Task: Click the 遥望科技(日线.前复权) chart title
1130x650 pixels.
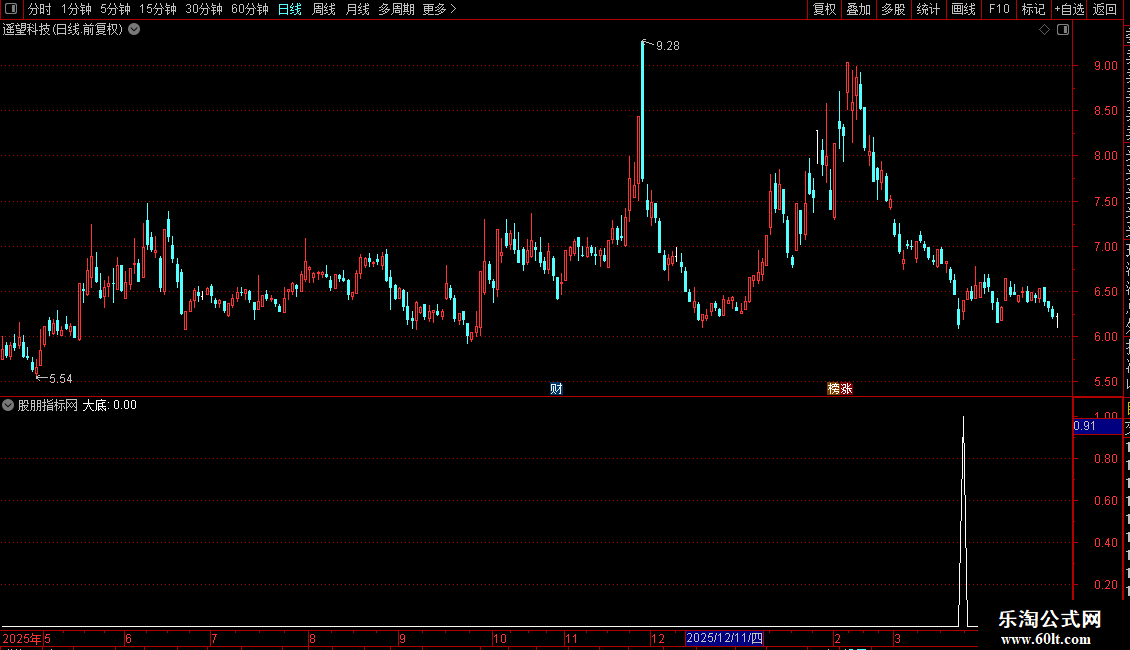Action: point(63,30)
